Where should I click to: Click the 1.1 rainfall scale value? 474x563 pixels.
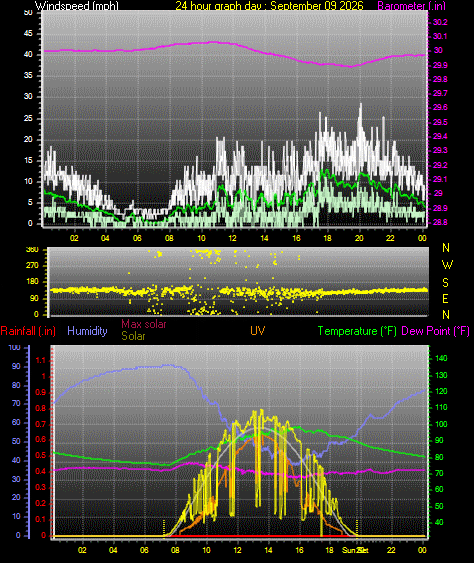point(41,360)
